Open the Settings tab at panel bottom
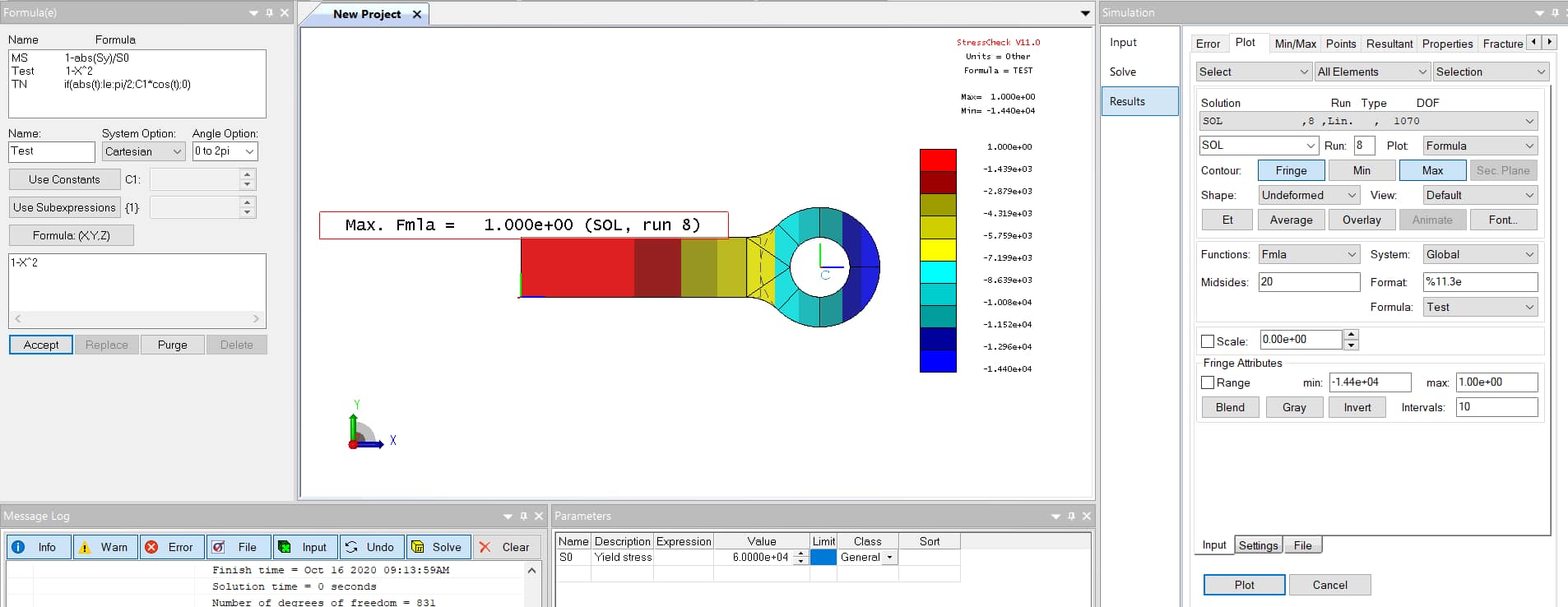 point(1258,545)
